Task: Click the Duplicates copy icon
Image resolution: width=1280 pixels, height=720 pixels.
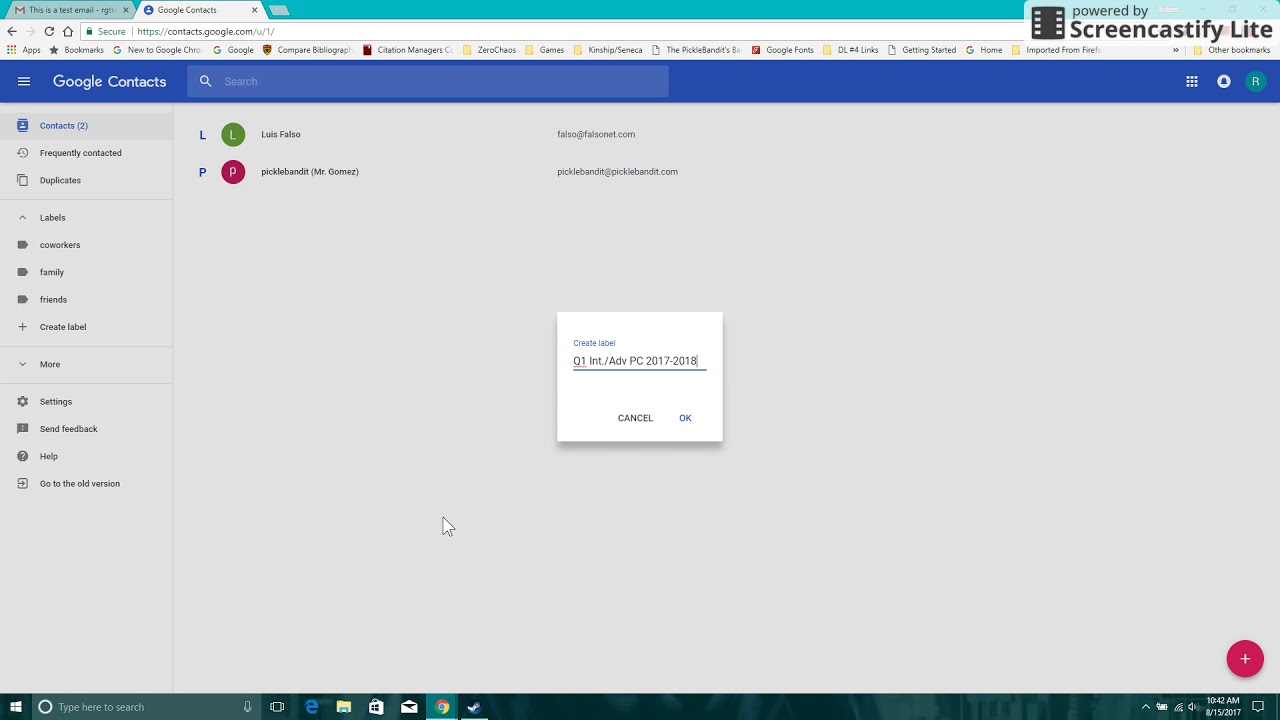Action: coord(22,180)
